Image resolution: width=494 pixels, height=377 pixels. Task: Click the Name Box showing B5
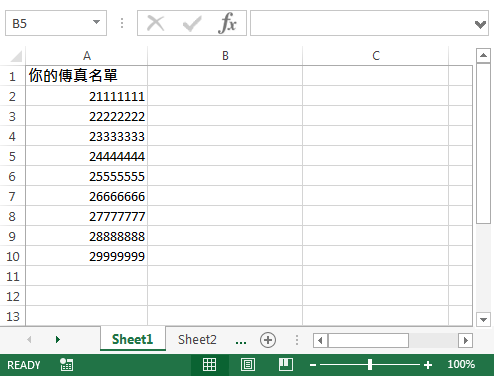(x=56, y=23)
